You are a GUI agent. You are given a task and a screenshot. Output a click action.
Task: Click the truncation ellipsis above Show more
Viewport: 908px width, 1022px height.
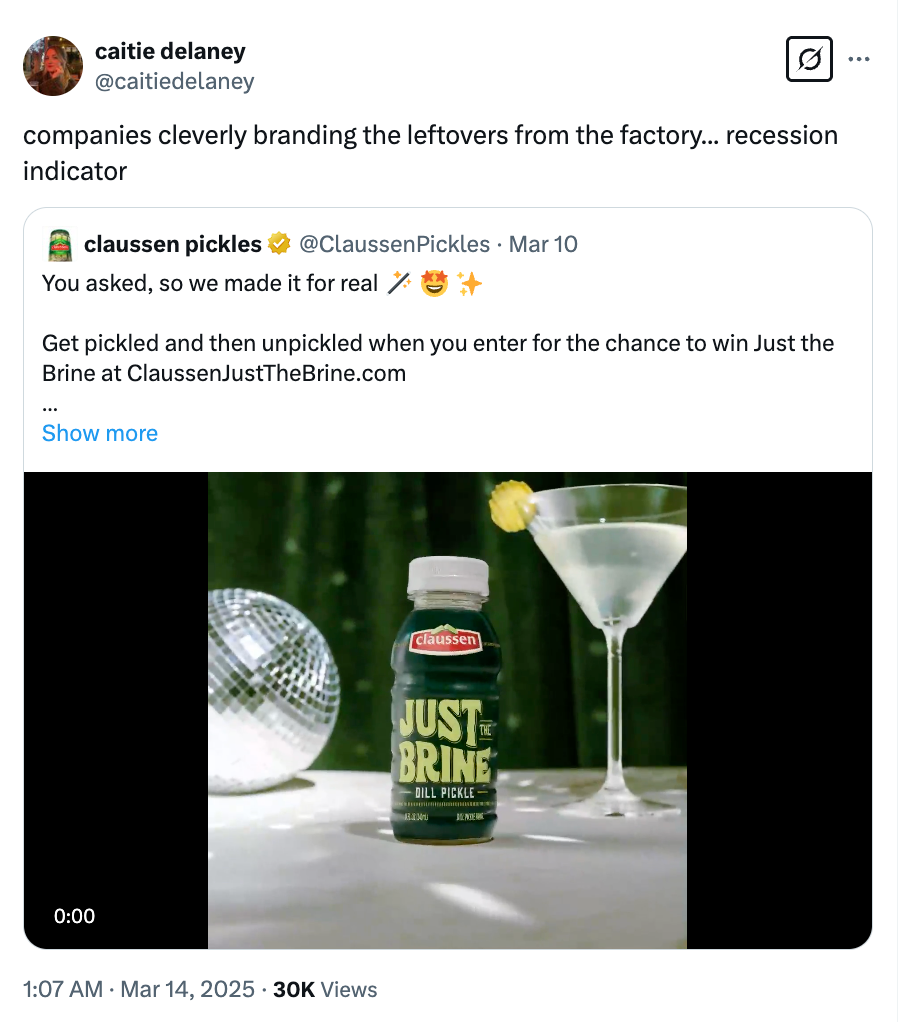click(x=50, y=407)
